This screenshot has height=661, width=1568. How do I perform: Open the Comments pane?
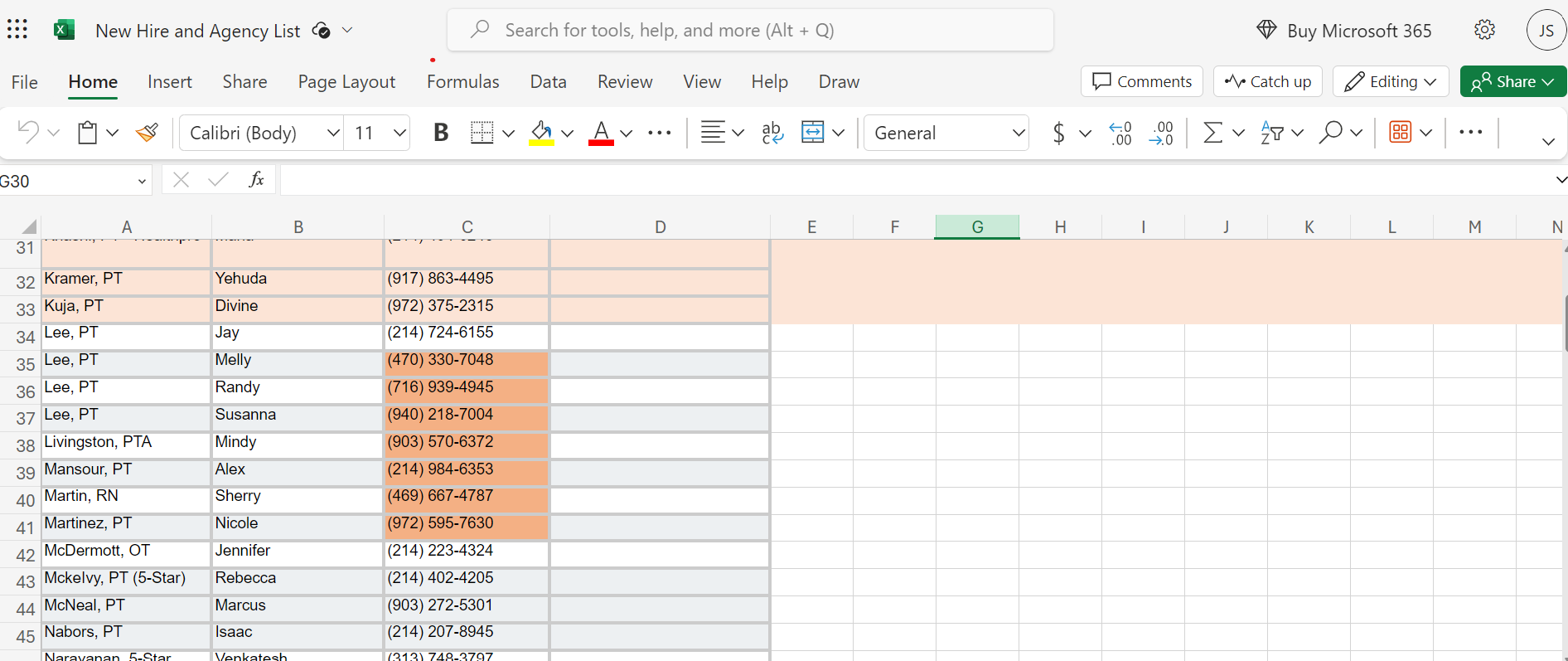click(1141, 81)
